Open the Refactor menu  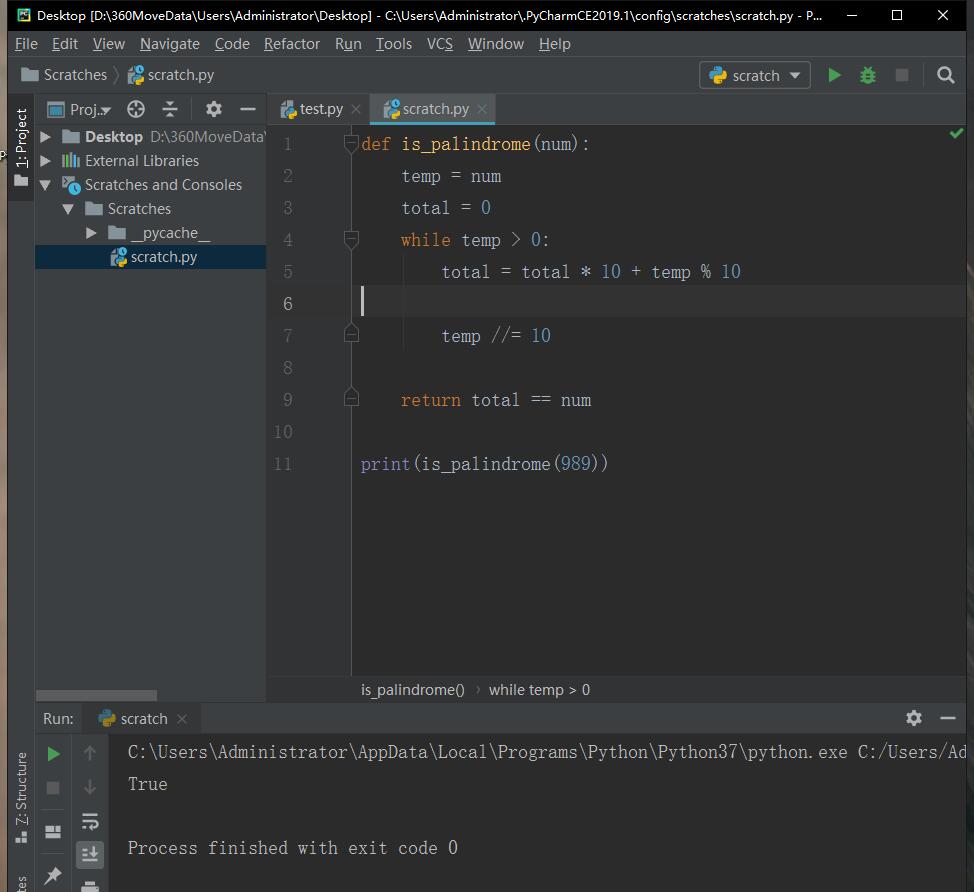coord(291,43)
